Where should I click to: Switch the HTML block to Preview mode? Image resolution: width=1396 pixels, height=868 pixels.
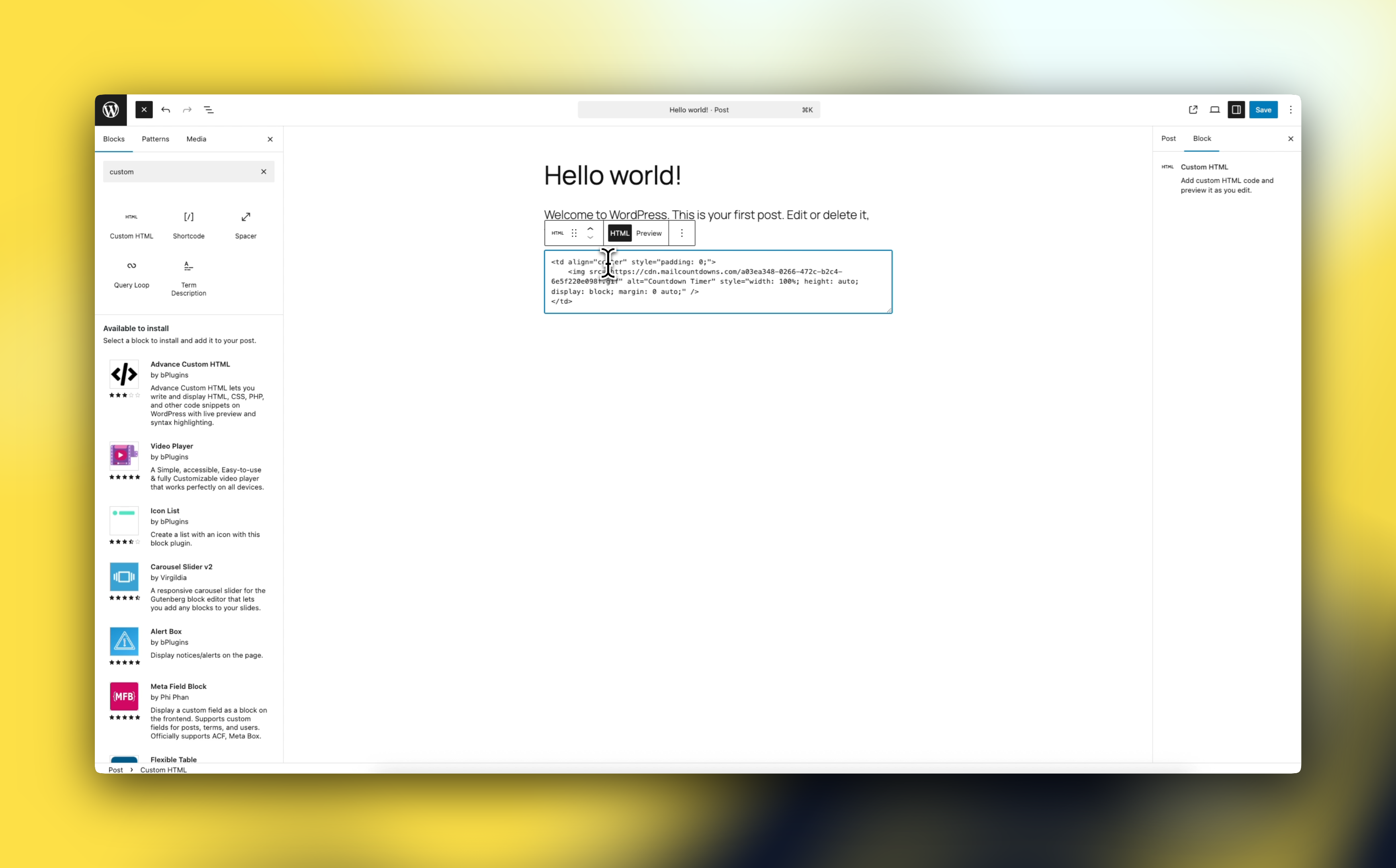click(x=649, y=233)
